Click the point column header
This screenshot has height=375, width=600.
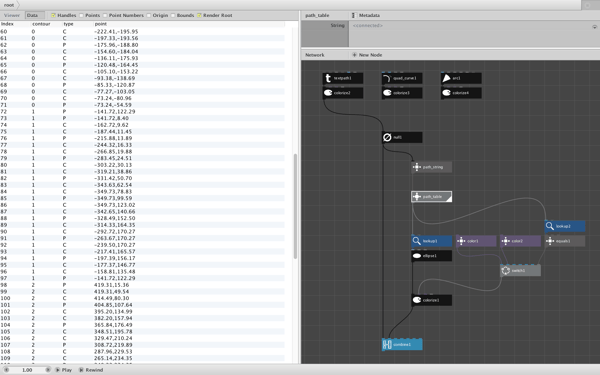tap(101, 24)
